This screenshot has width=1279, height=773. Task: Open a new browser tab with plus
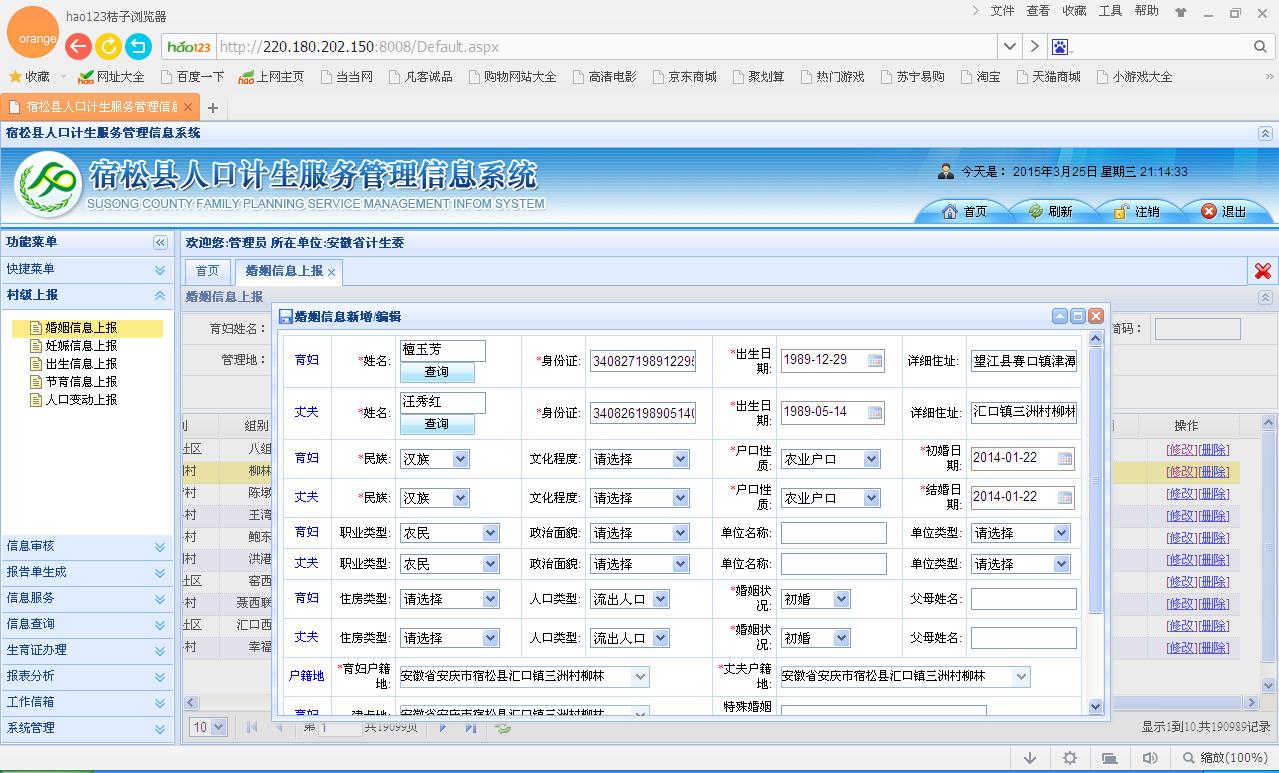(212, 107)
